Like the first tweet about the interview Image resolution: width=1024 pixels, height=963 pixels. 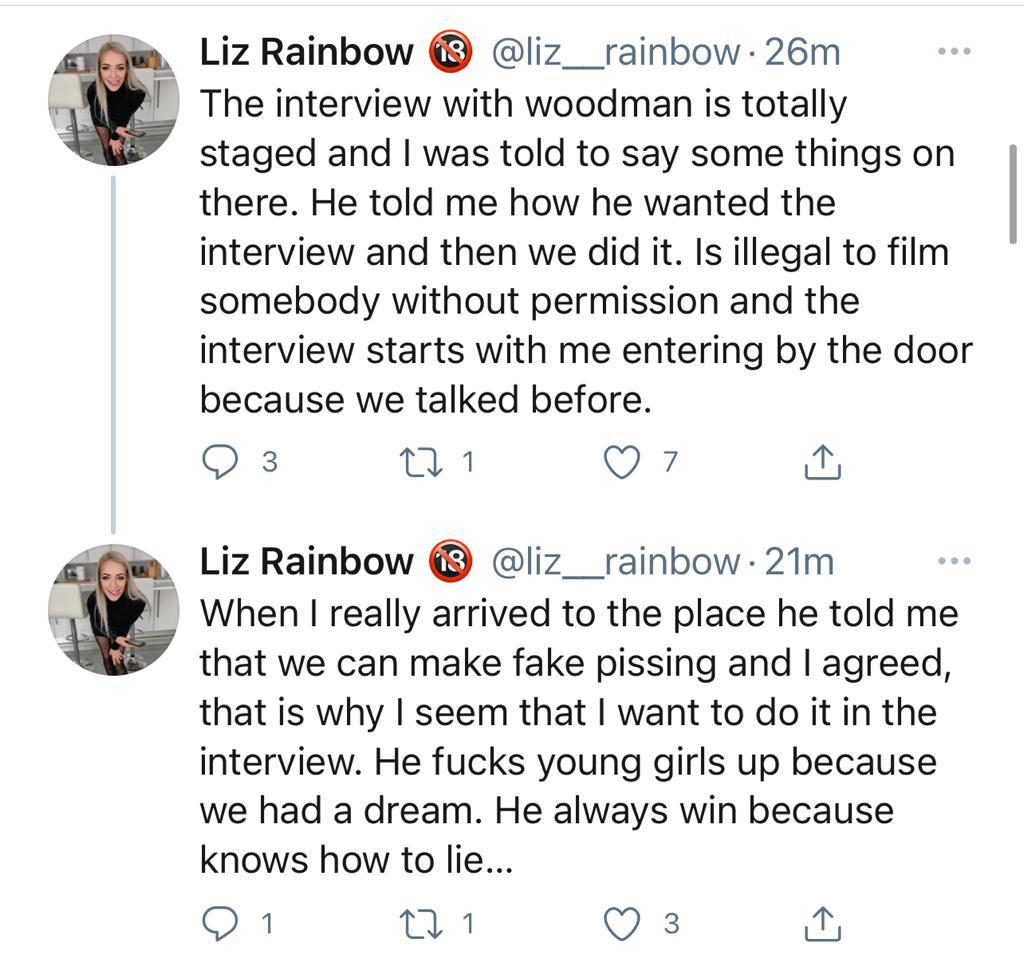(x=623, y=461)
